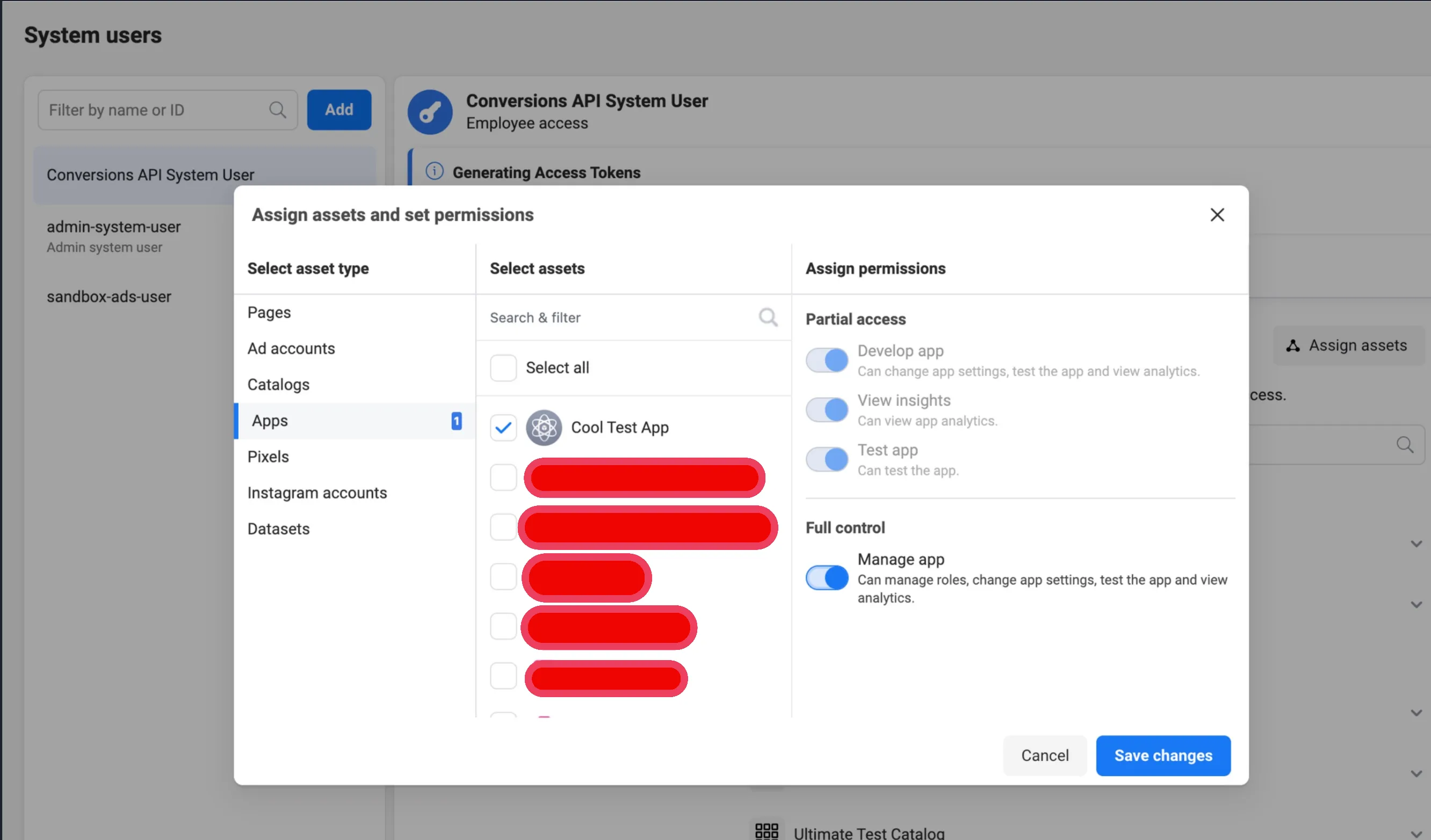The image size is (1431, 840).
Task: Select the Apps asset type
Action: 355,421
